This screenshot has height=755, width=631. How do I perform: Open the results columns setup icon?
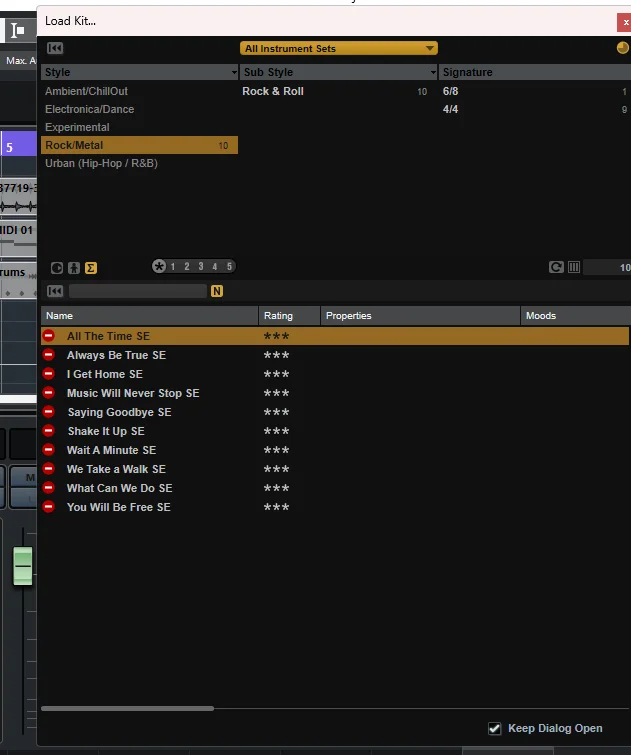(574, 267)
